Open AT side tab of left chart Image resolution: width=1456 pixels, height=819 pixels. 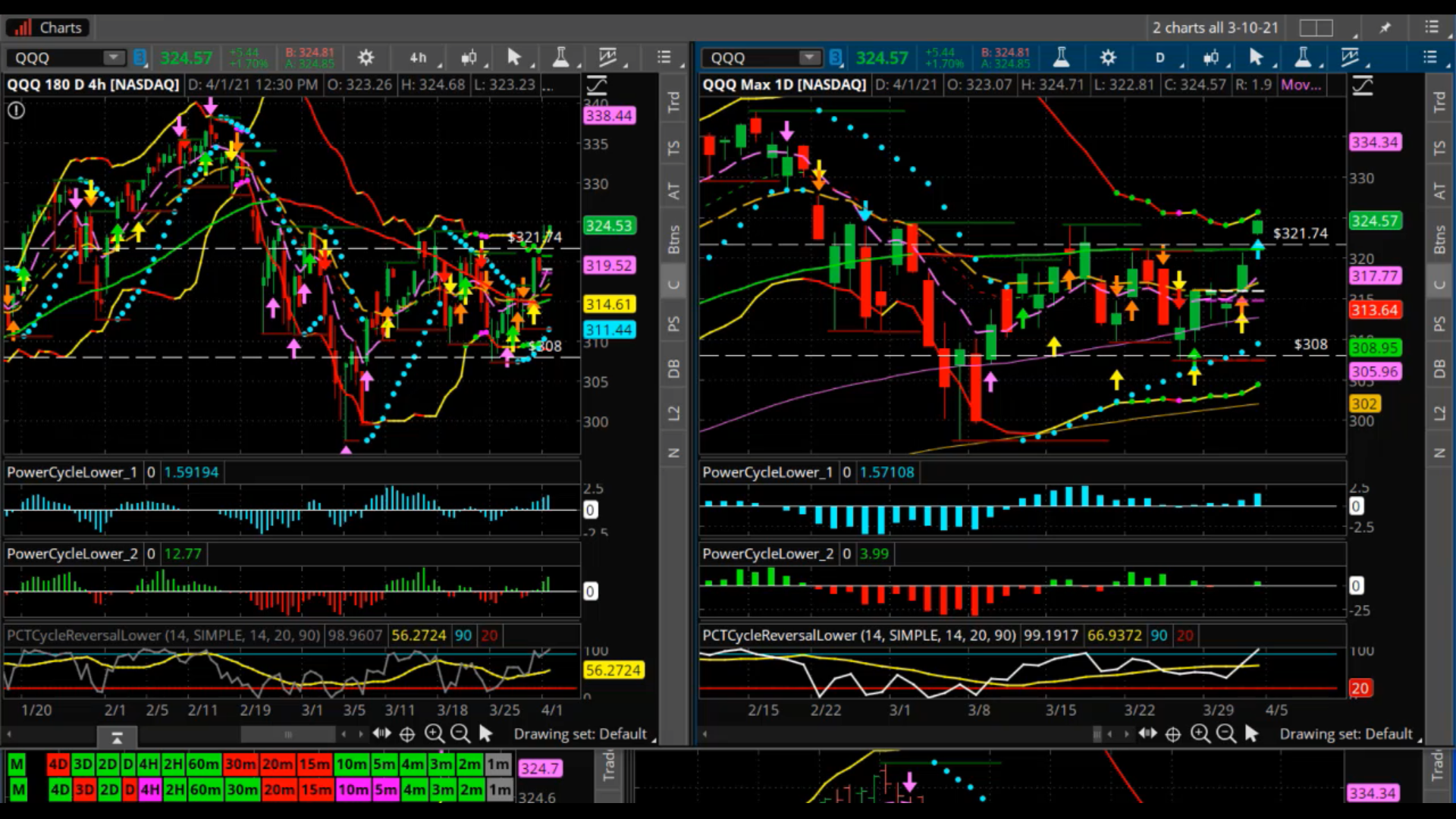[x=673, y=191]
